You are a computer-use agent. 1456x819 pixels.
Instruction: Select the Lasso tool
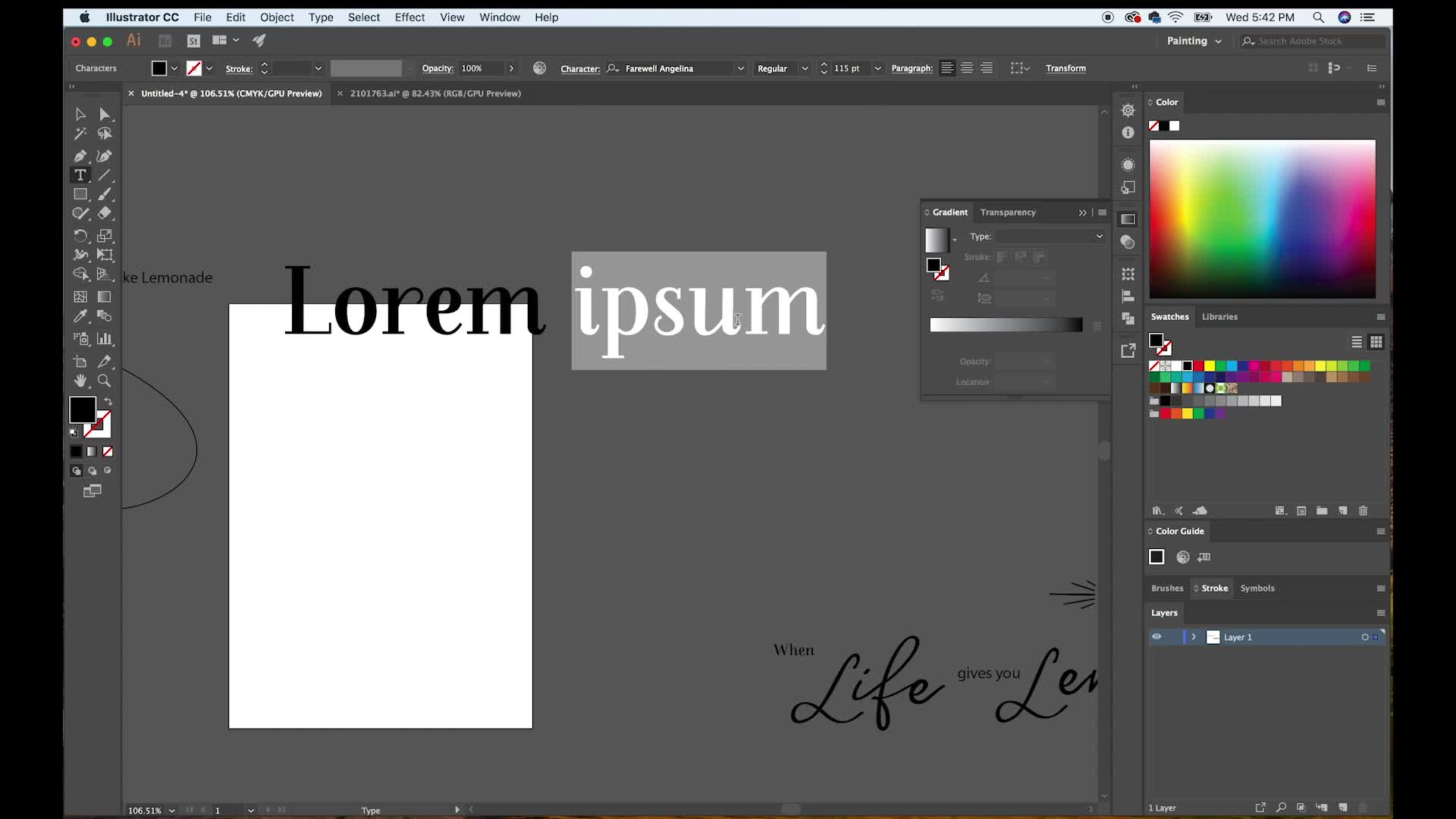105,134
